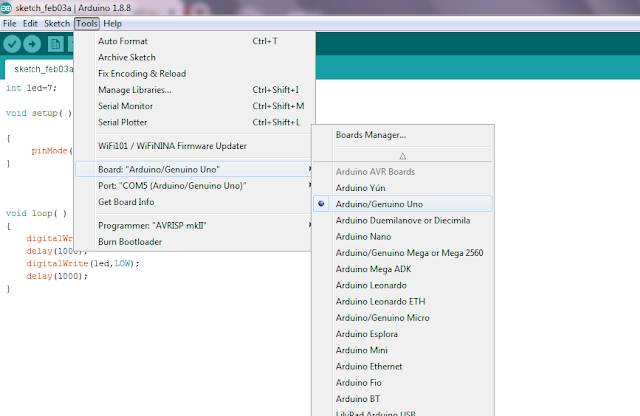Select Fix Encoding & Reload
This screenshot has height=416, width=640.
[x=194, y=73]
